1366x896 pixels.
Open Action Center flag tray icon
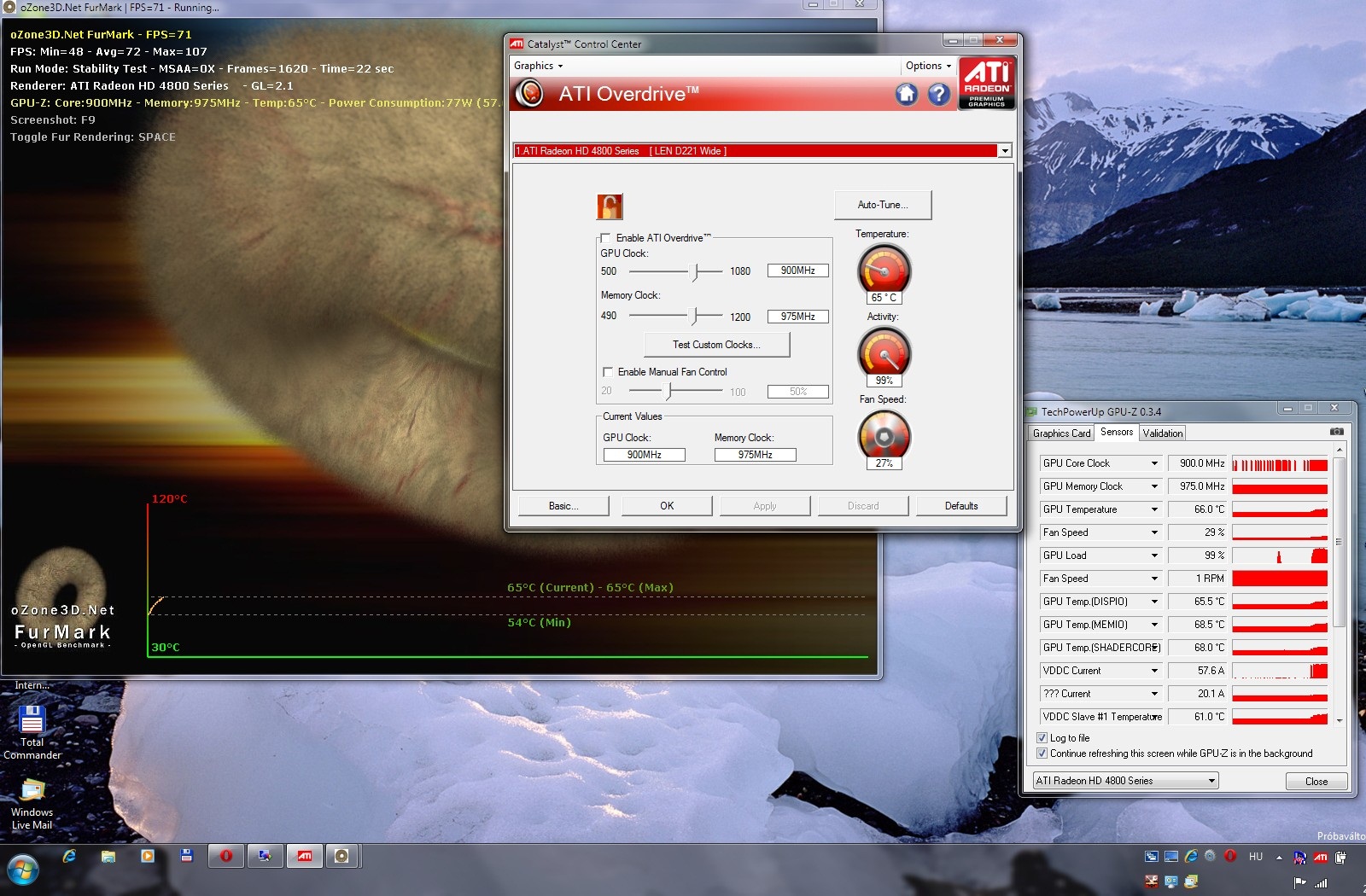(1300, 882)
